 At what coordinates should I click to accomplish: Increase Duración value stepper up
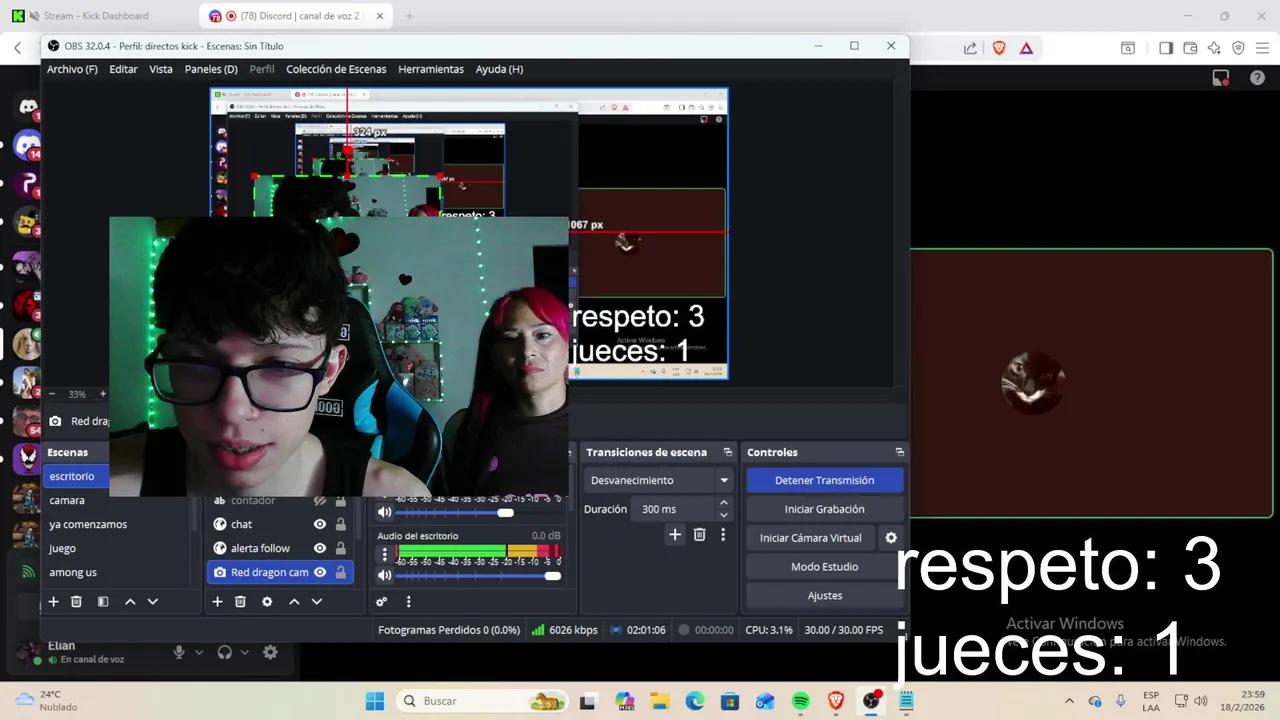point(724,504)
